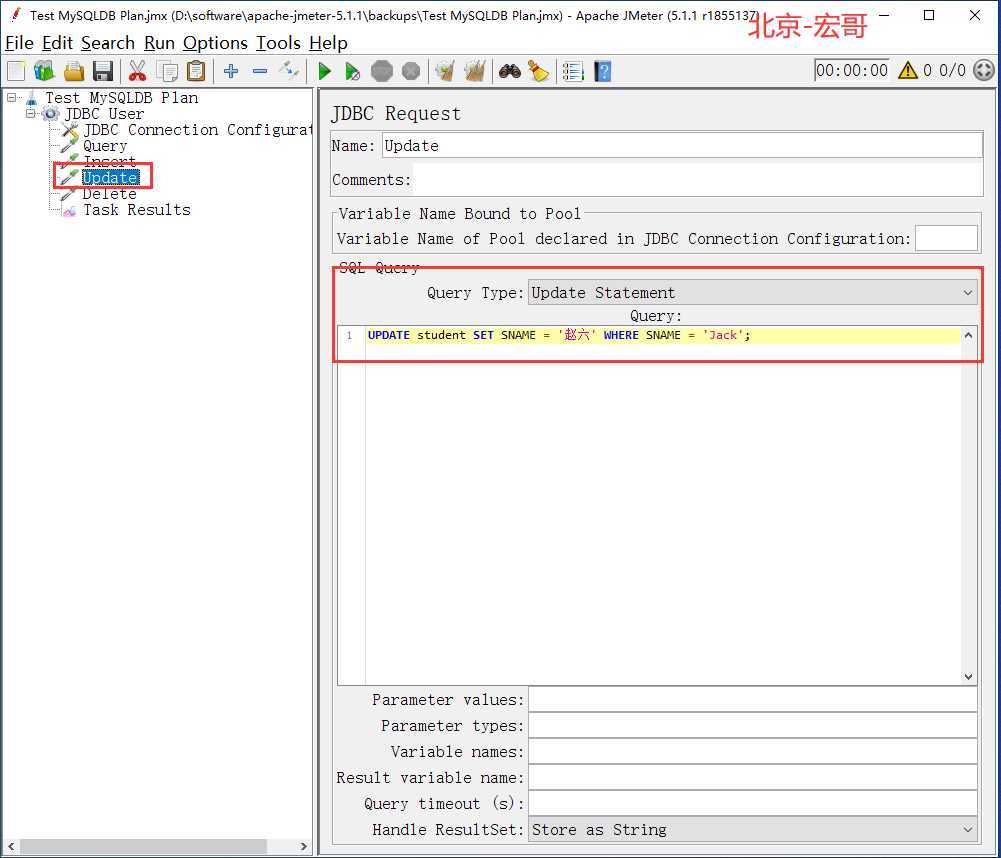This screenshot has height=858, width=1001.
Task: Click the 00:00:00 elapsed time display
Action: 852,70
